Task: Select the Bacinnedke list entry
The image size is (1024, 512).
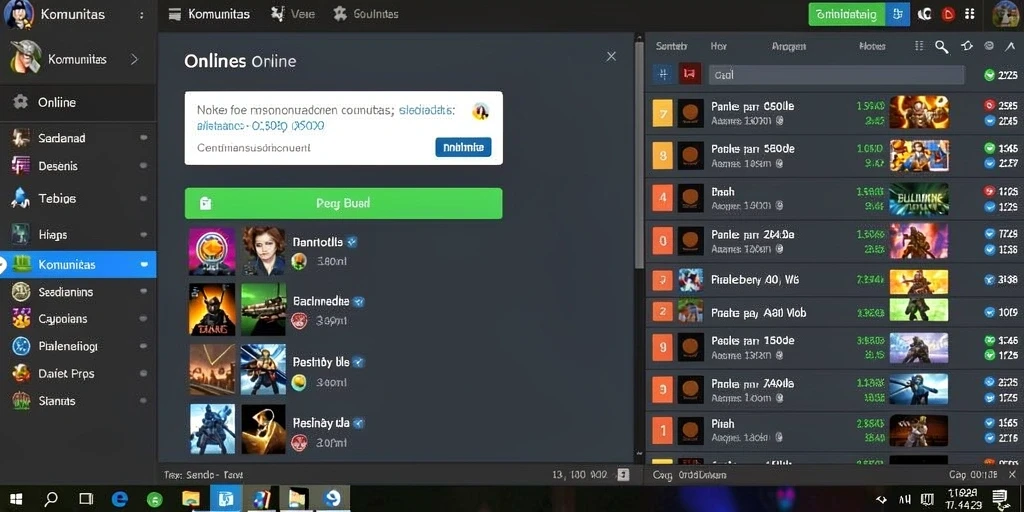Action: (276, 310)
